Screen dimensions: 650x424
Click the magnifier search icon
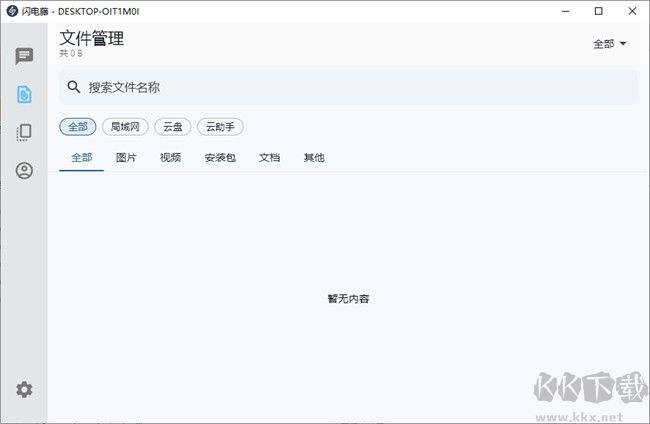point(73,87)
